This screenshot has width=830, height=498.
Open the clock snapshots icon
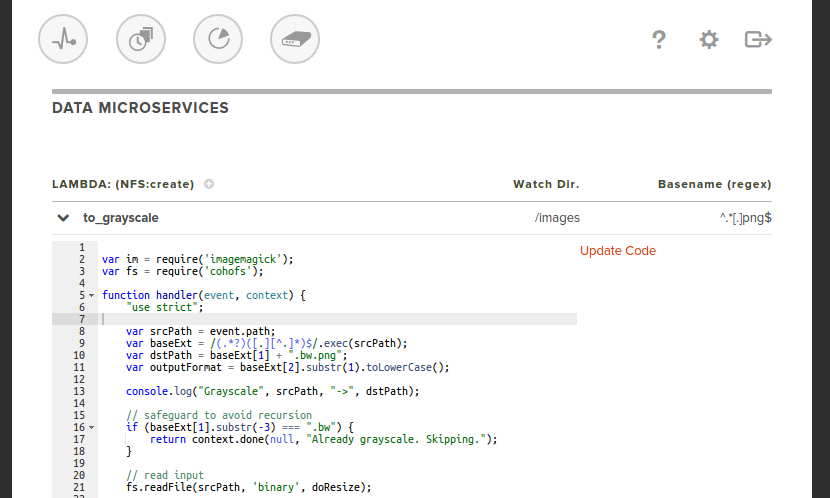(x=141, y=39)
